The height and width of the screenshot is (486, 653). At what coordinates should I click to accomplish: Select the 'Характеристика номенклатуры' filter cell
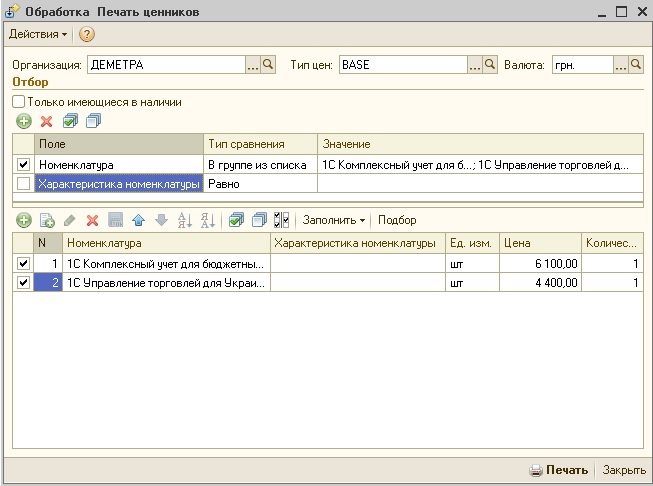pyautogui.click(x=119, y=184)
